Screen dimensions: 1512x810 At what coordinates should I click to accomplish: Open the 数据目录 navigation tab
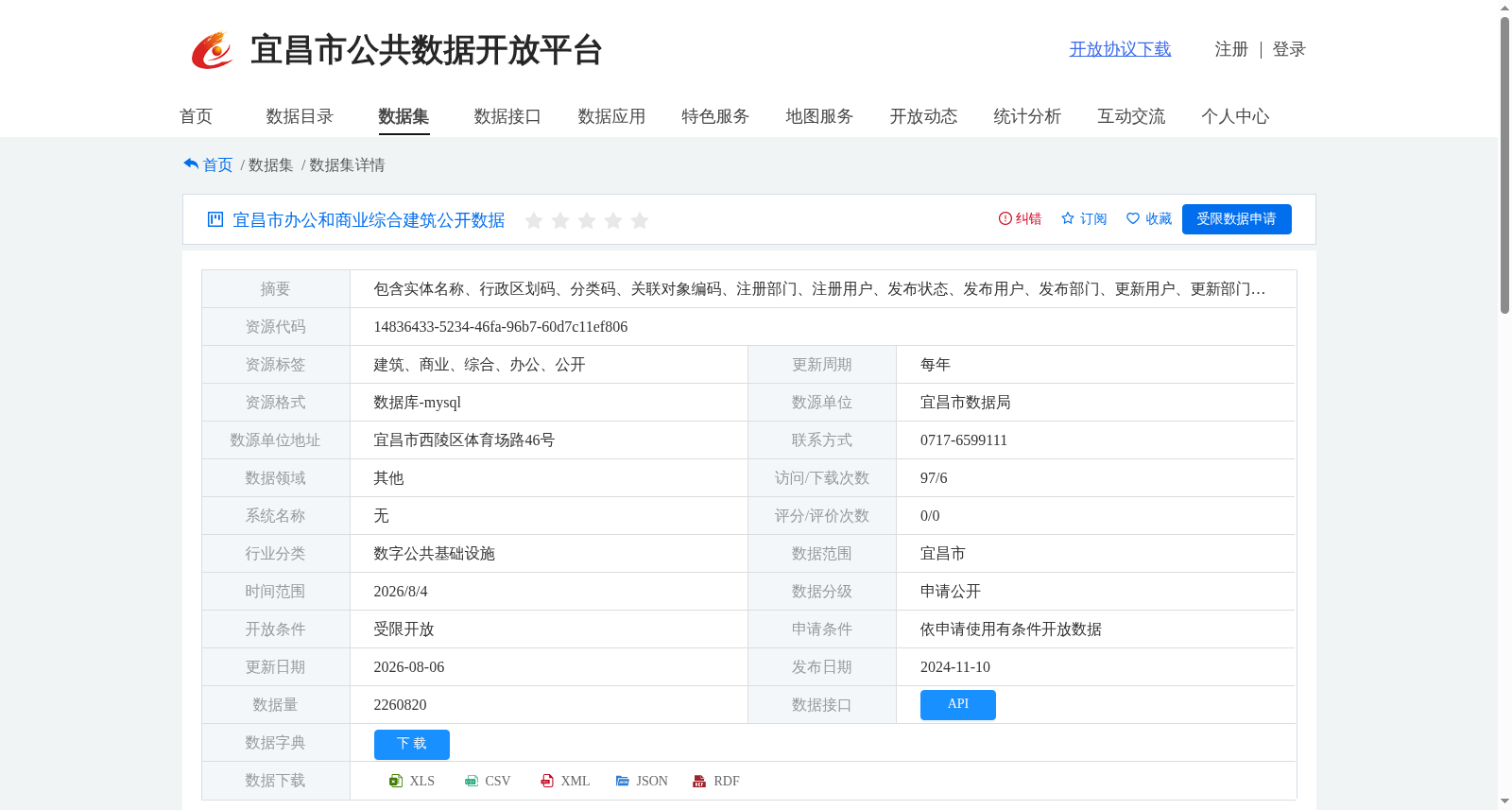click(300, 116)
